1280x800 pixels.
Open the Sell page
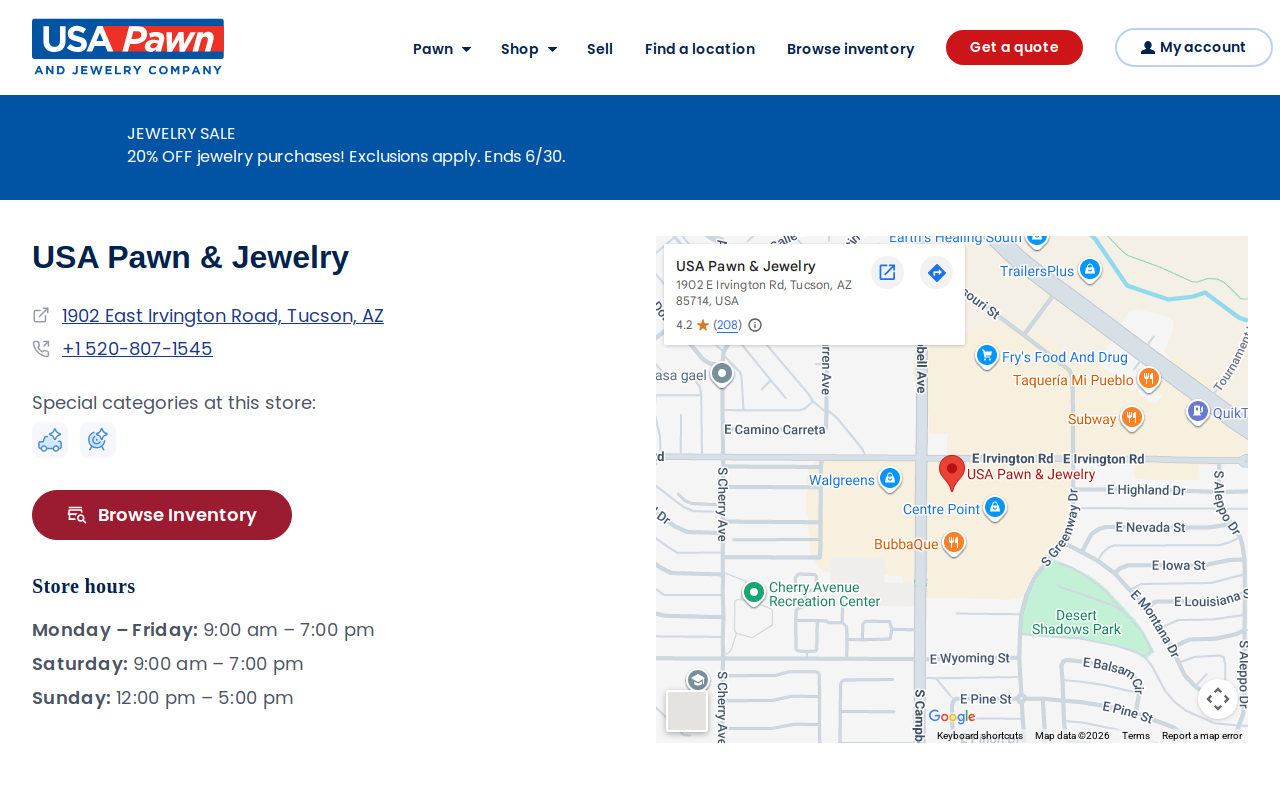600,49
